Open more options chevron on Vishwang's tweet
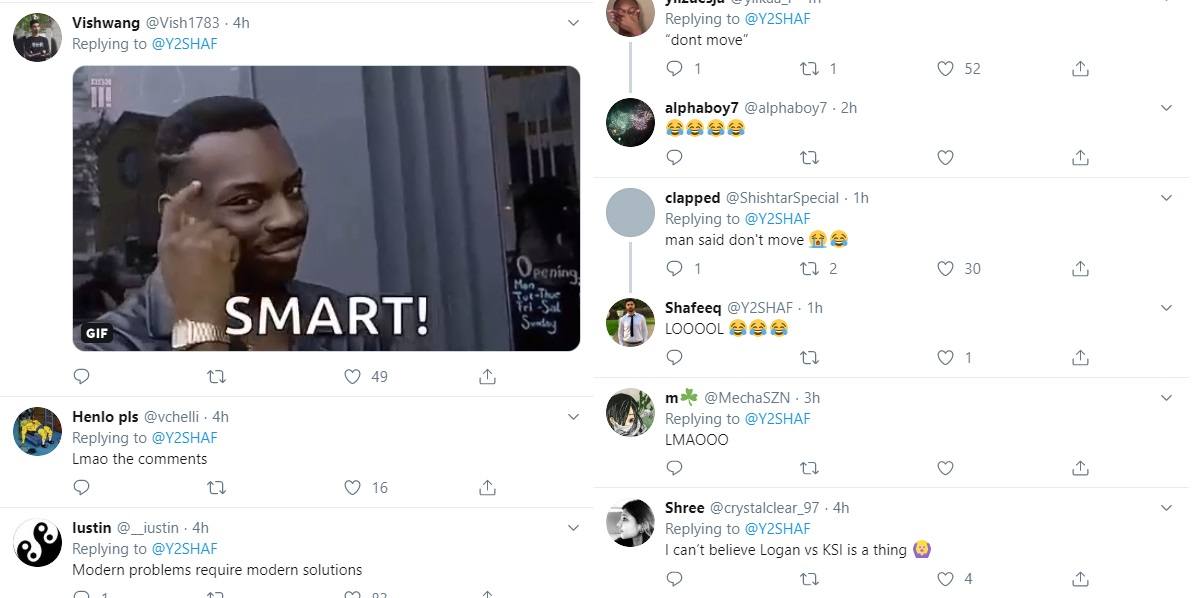This screenshot has height=598, width=1195. (x=573, y=23)
